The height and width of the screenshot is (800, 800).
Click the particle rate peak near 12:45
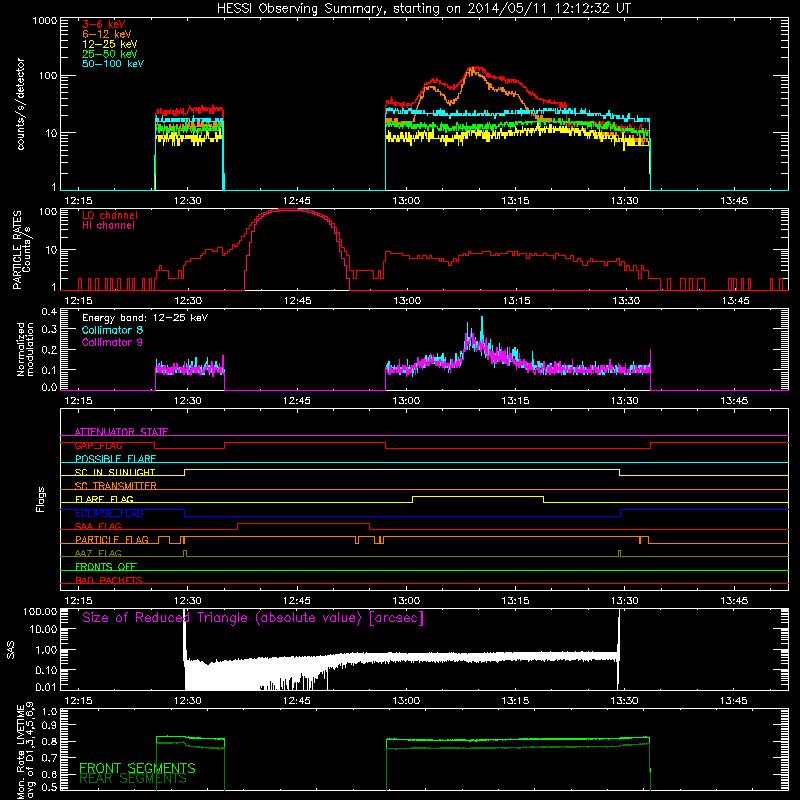click(289, 210)
